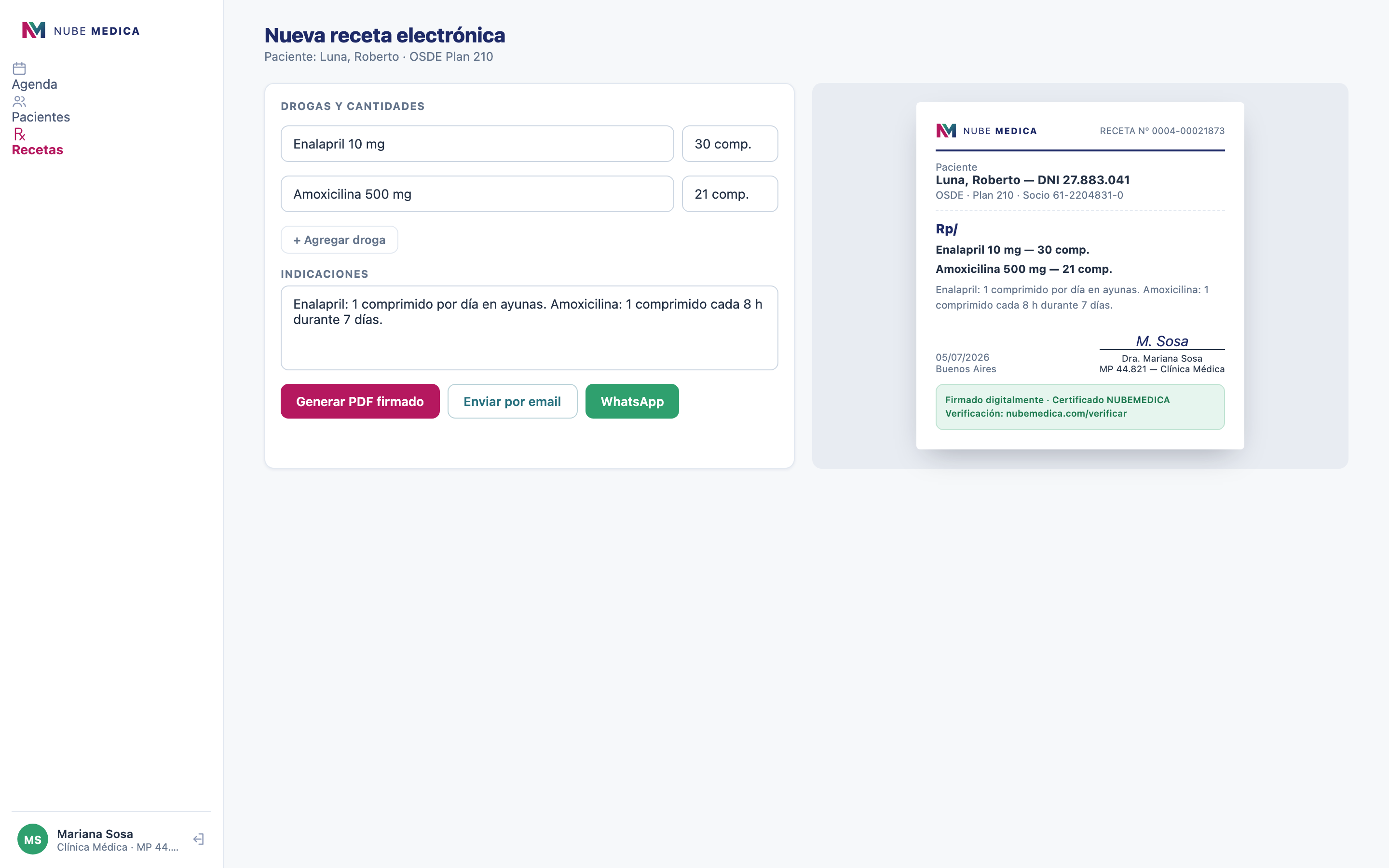The height and width of the screenshot is (868, 1389).
Task: Click 'Dra. Mariana Sosa' under signature
Action: point(1162,358)
